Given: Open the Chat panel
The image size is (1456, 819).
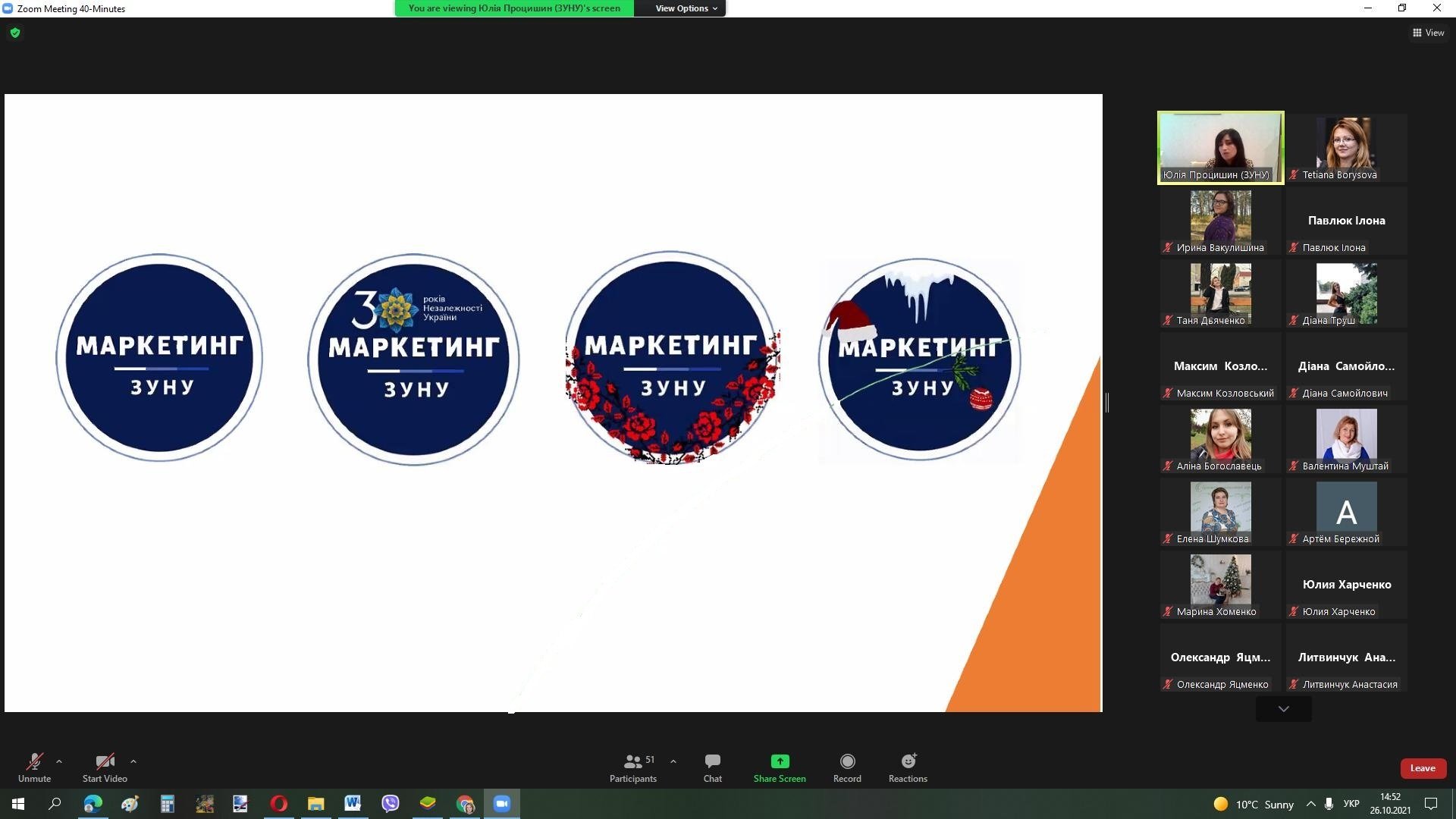Looking at the screenshot, I should click(712, 767).
